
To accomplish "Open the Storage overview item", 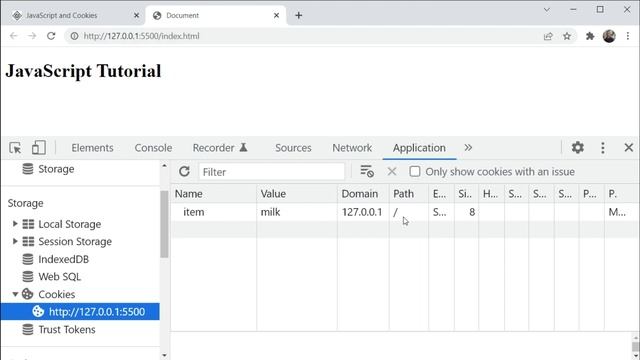I will [x=56, y=169].
